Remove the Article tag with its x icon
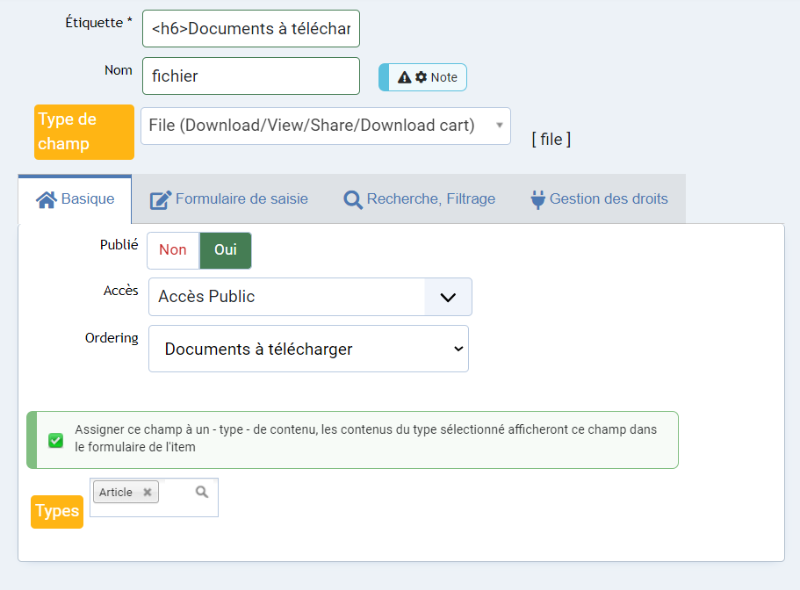The width and height of the screenshot is (800, 590). point(147,492)
